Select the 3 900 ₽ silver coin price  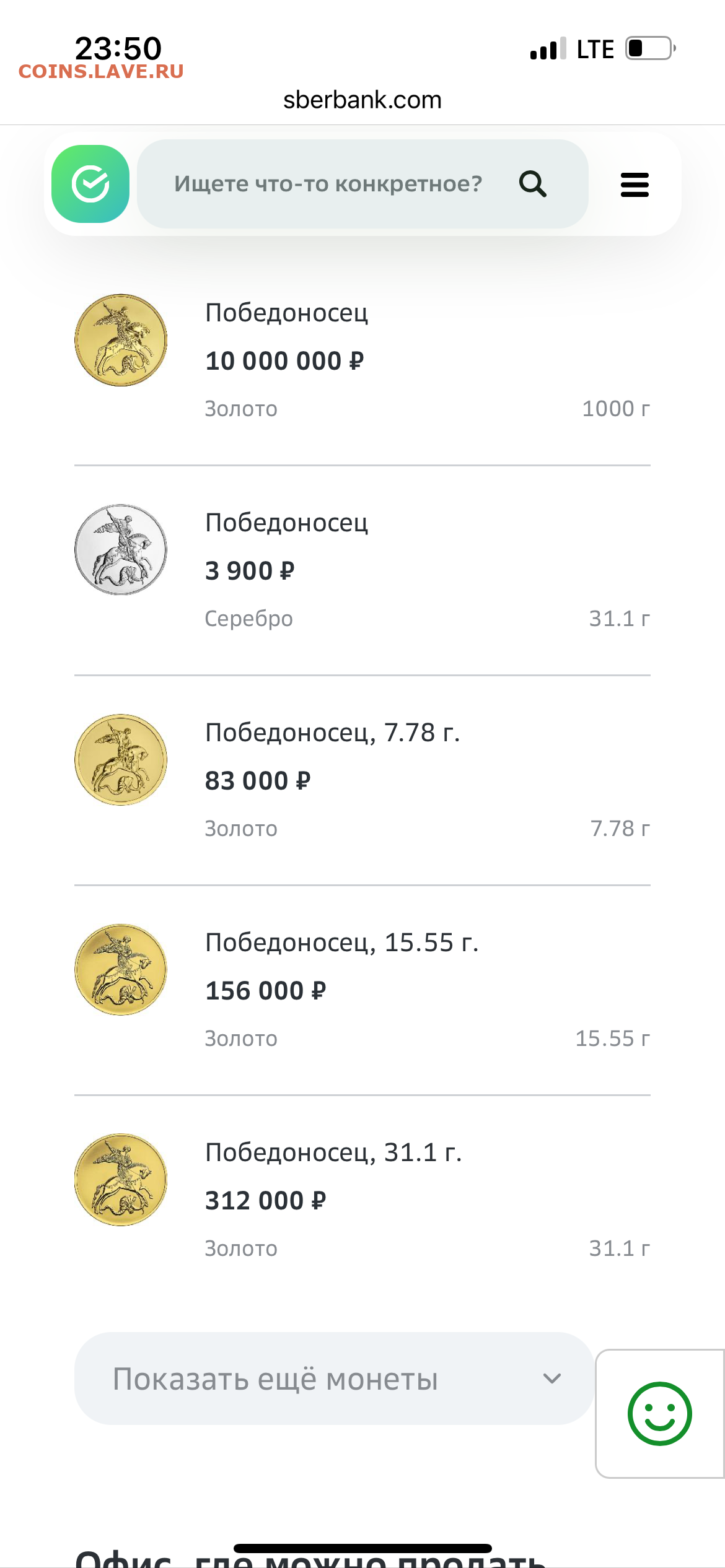coord(250,571)
